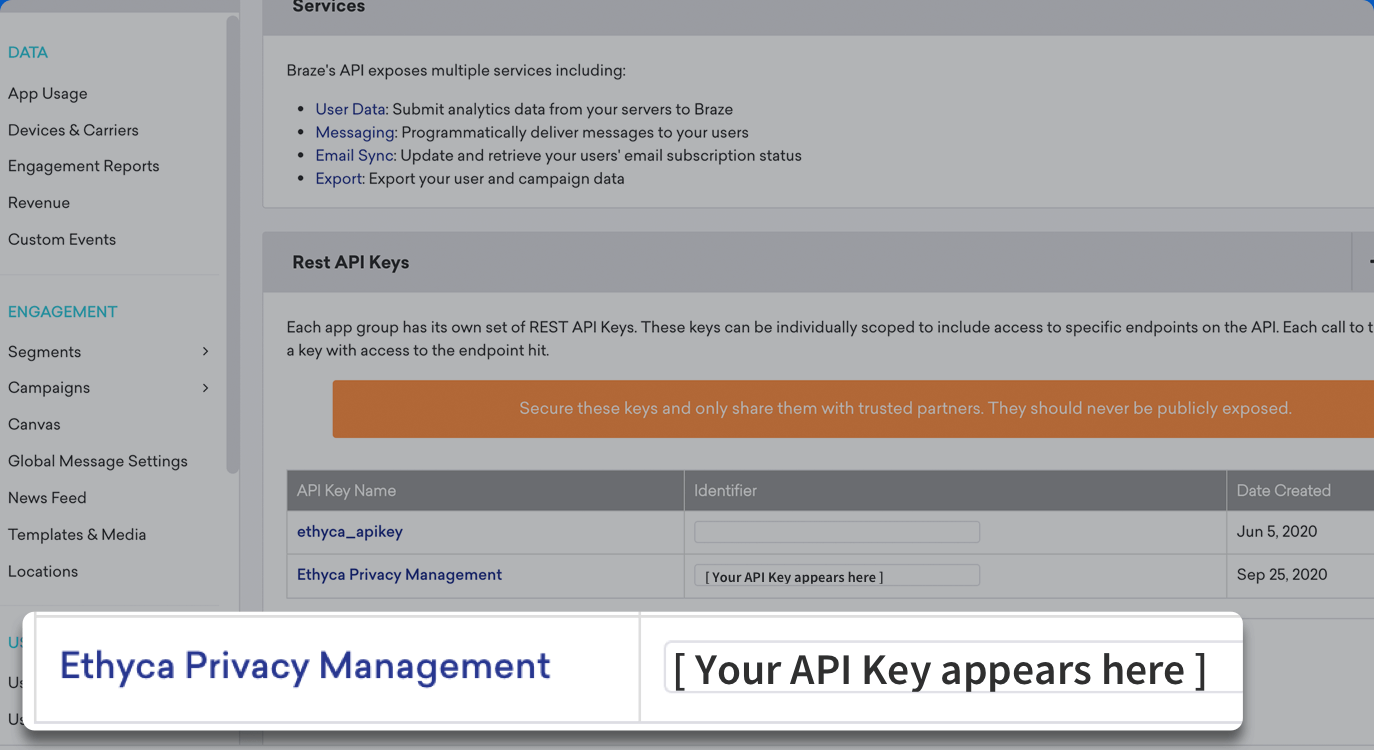Follow the Export link
1374x750 pixels.
point(339,178)
